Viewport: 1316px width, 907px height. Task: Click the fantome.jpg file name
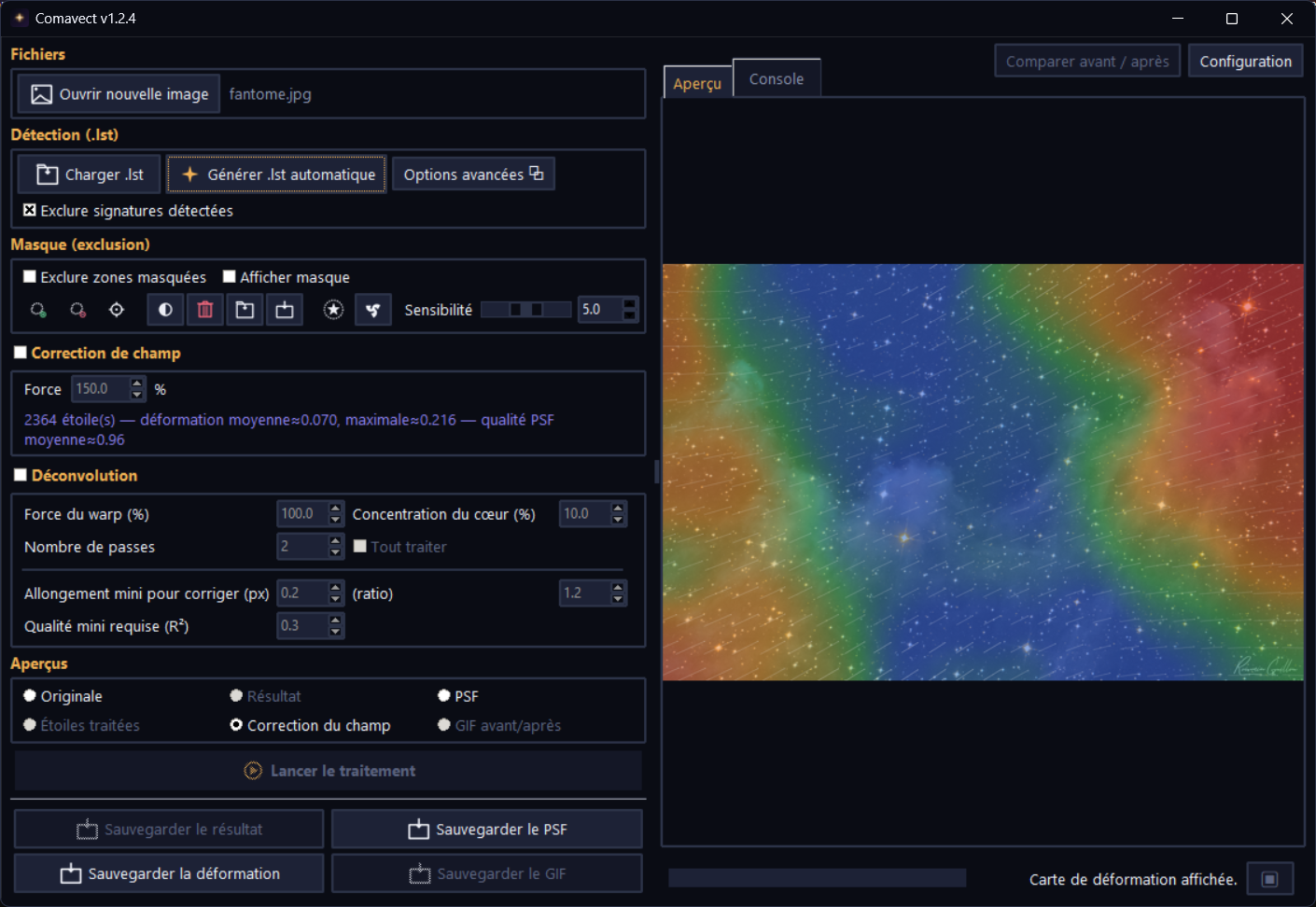(271, 94)
